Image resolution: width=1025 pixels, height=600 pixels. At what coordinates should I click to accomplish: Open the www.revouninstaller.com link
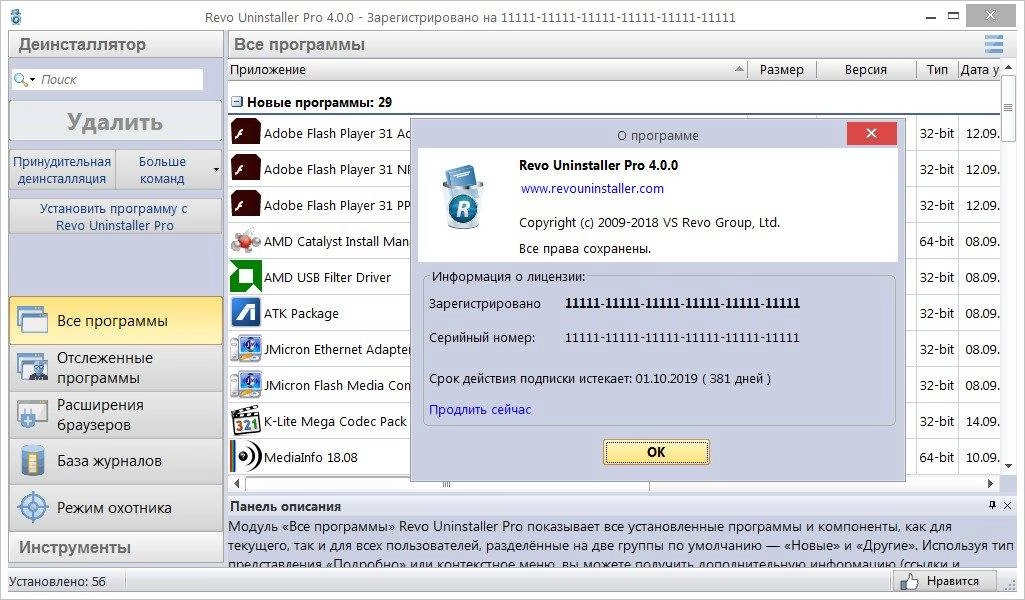[592, 188]
